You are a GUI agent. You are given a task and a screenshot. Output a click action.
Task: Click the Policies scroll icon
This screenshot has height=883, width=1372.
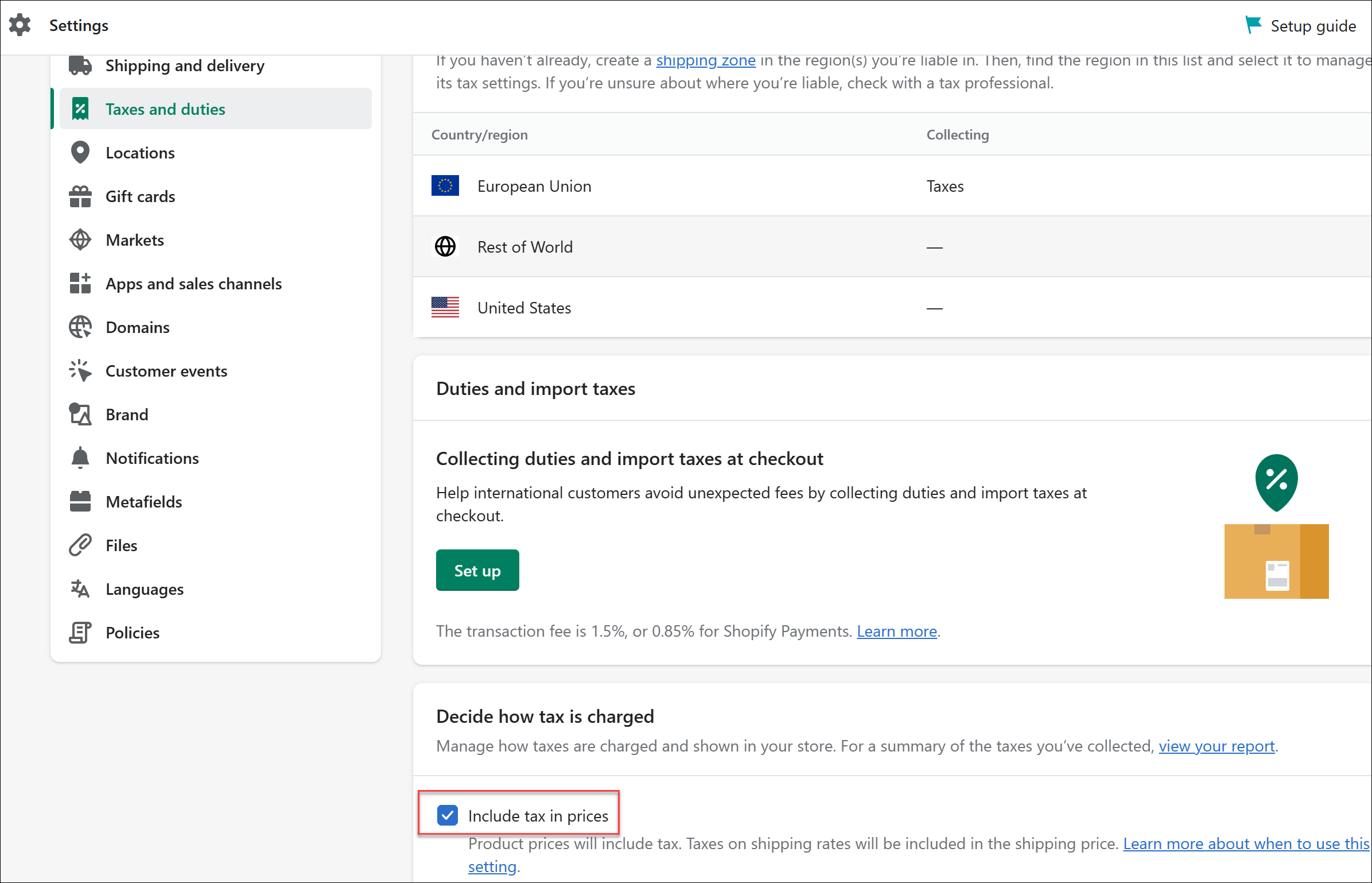(80, 633)
